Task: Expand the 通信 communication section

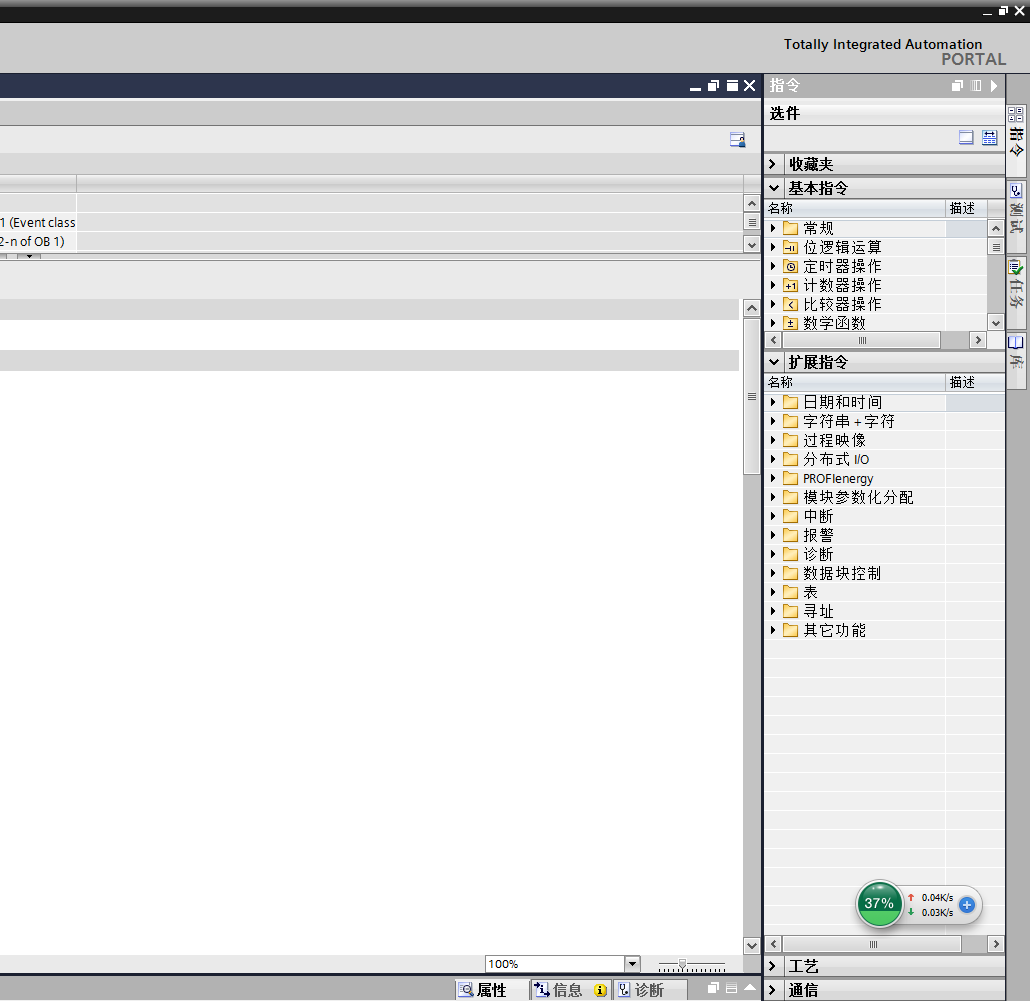Action: click(773, 990)
